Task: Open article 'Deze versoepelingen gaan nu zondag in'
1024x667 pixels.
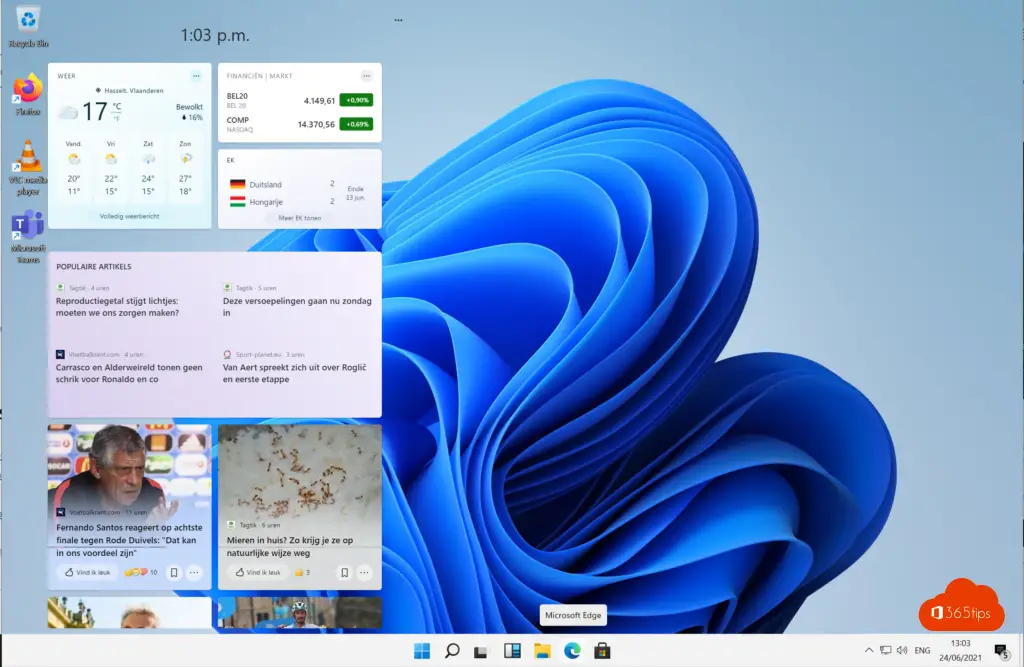Action: point(297,307)
